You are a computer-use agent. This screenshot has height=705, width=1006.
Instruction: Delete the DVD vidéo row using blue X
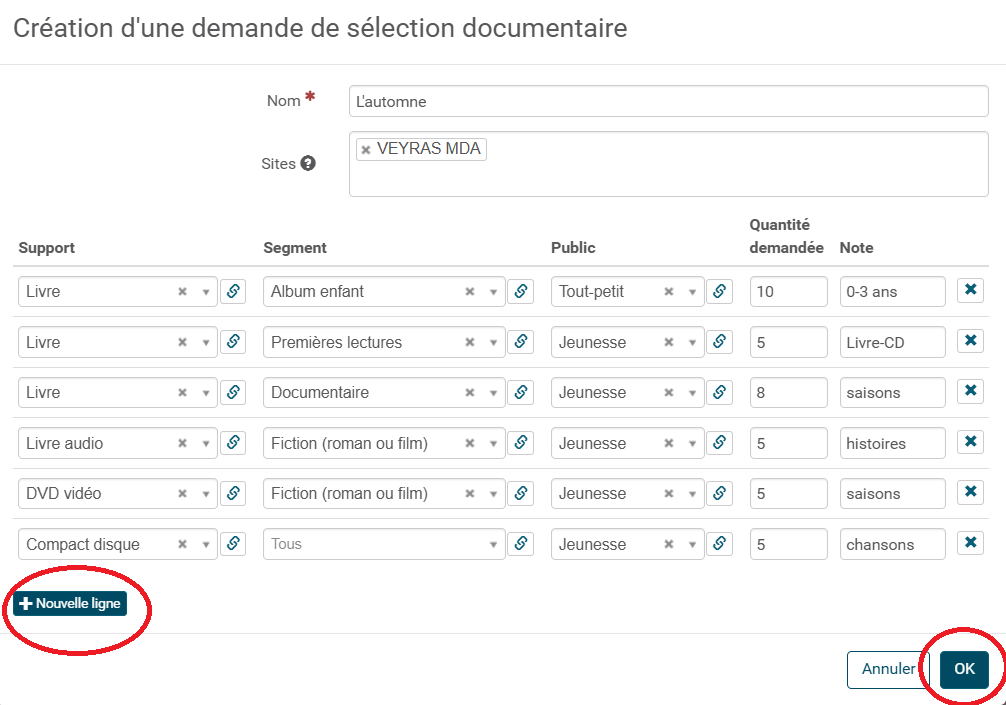click(x=969, y=492)
